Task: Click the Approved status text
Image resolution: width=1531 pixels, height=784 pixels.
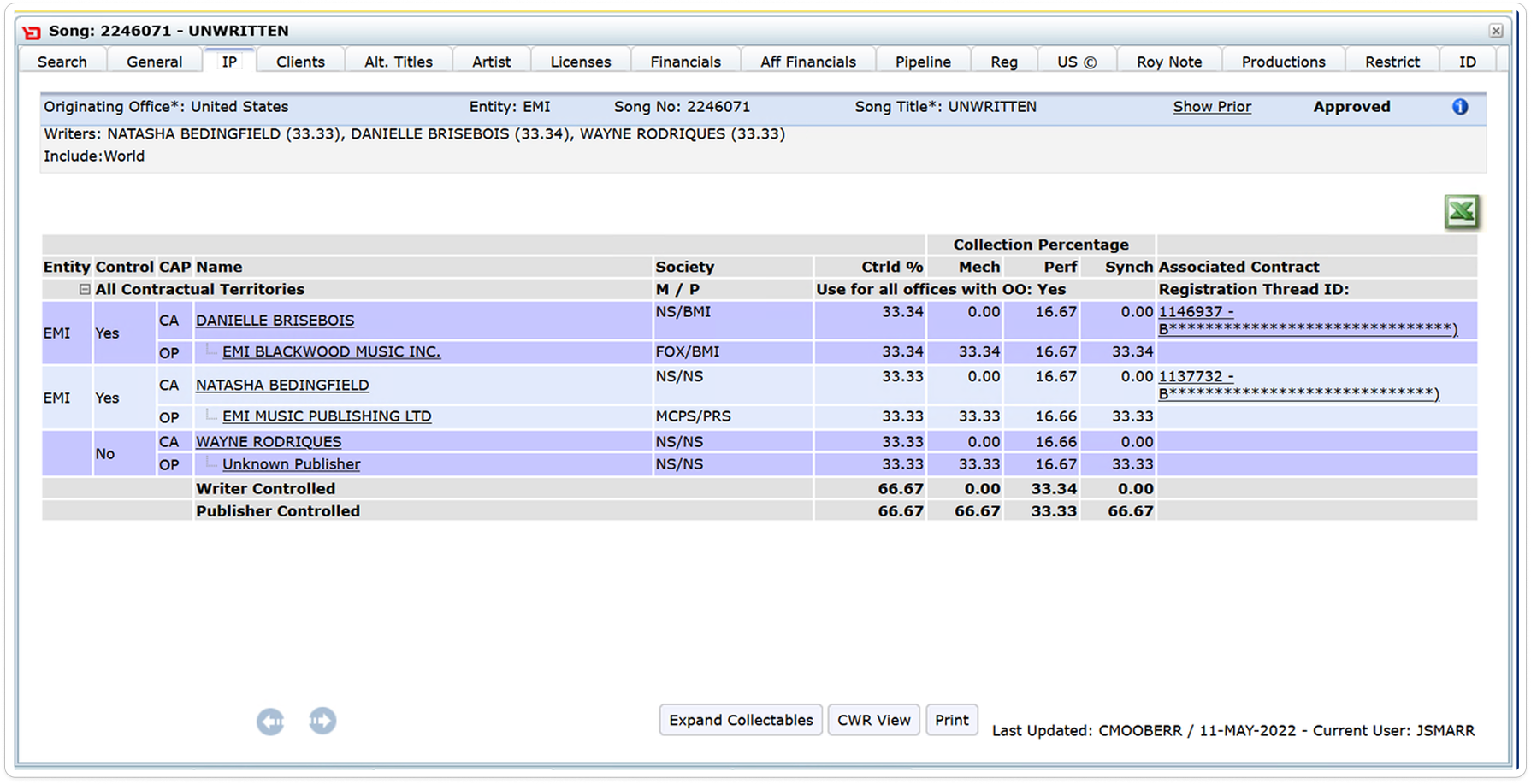Action: click(x=1352, y=107)
